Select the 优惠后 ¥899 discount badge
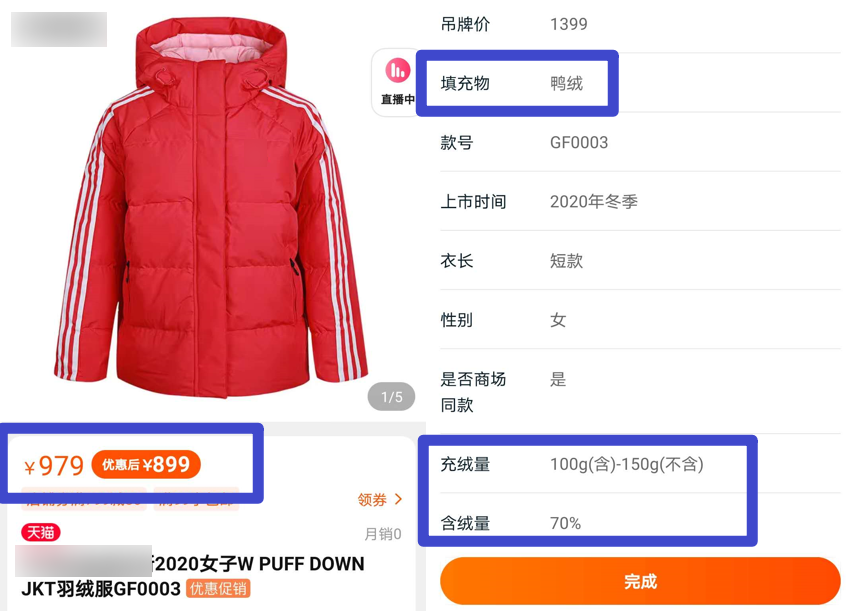Screen dimensions: 857x611 pos(146,465)
